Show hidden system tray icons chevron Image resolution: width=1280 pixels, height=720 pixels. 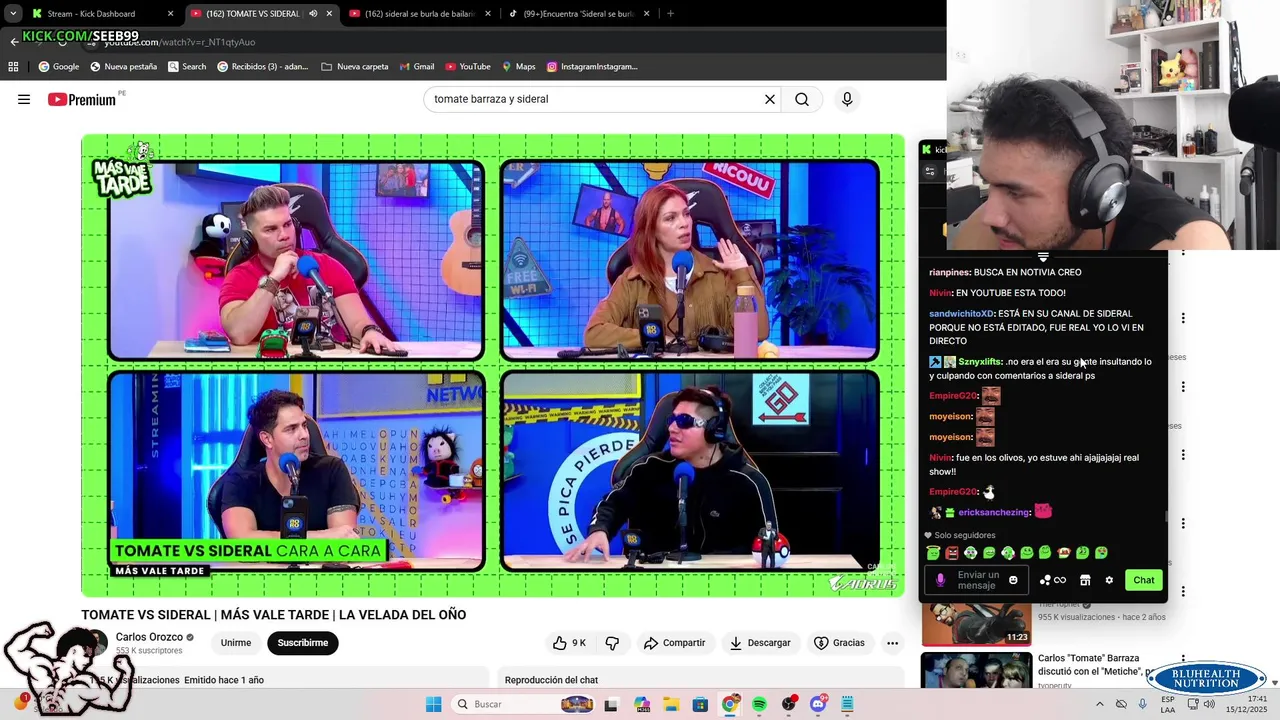click(x=1100, y=704)
